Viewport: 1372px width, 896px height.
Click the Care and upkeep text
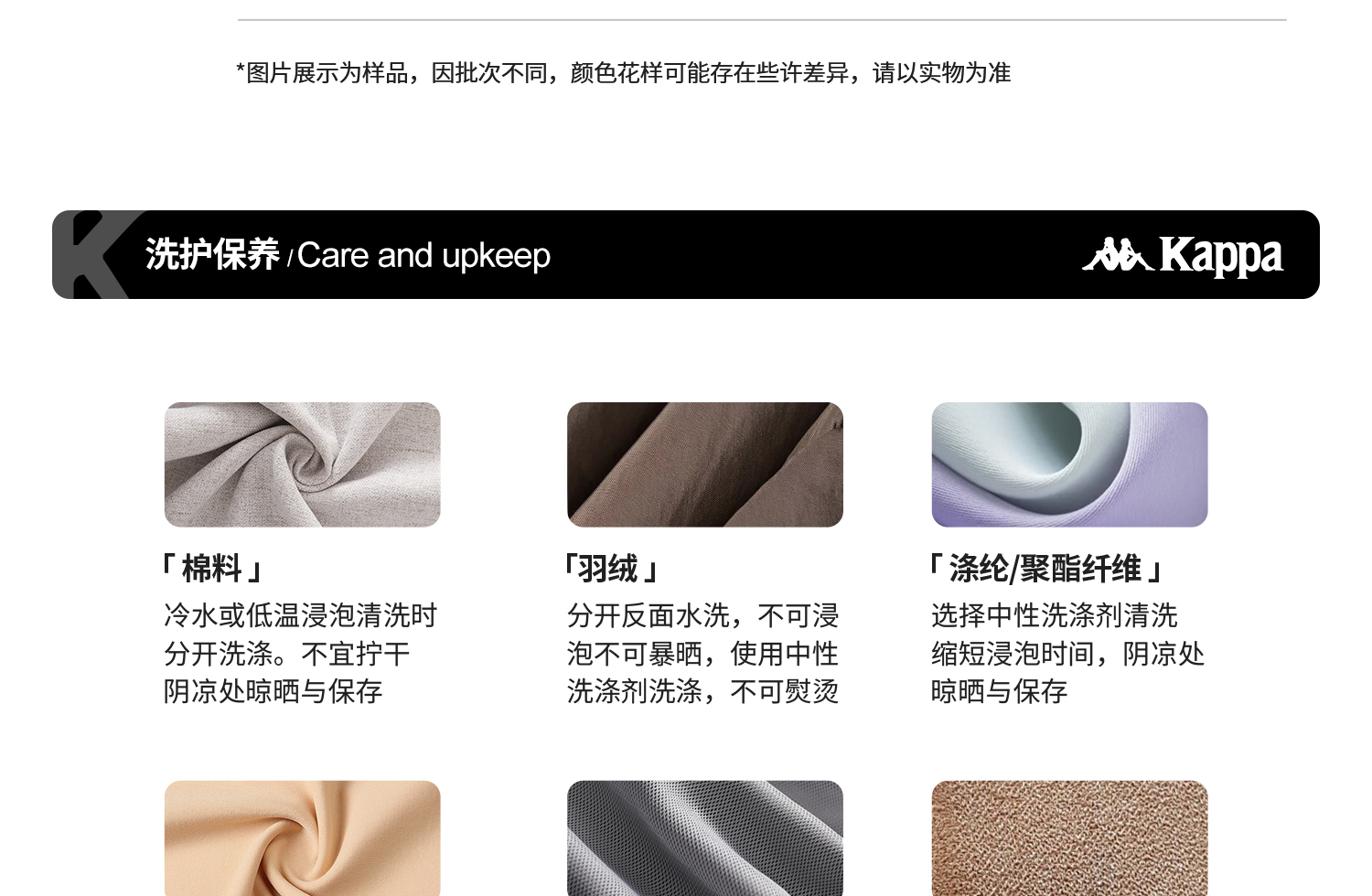click(x=423, y=256)
